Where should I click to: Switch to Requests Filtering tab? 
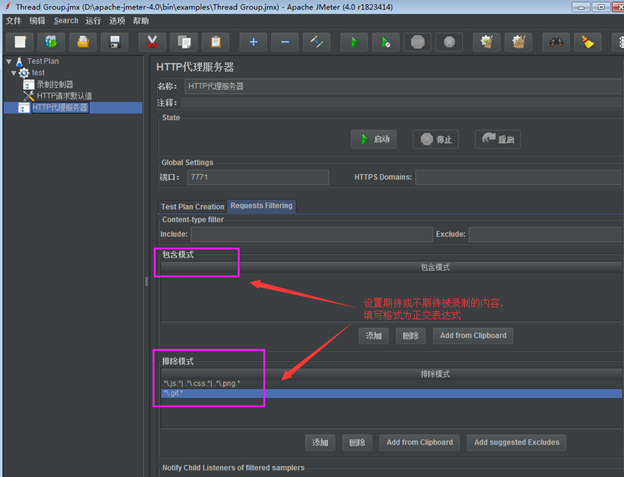click(261, 206)
